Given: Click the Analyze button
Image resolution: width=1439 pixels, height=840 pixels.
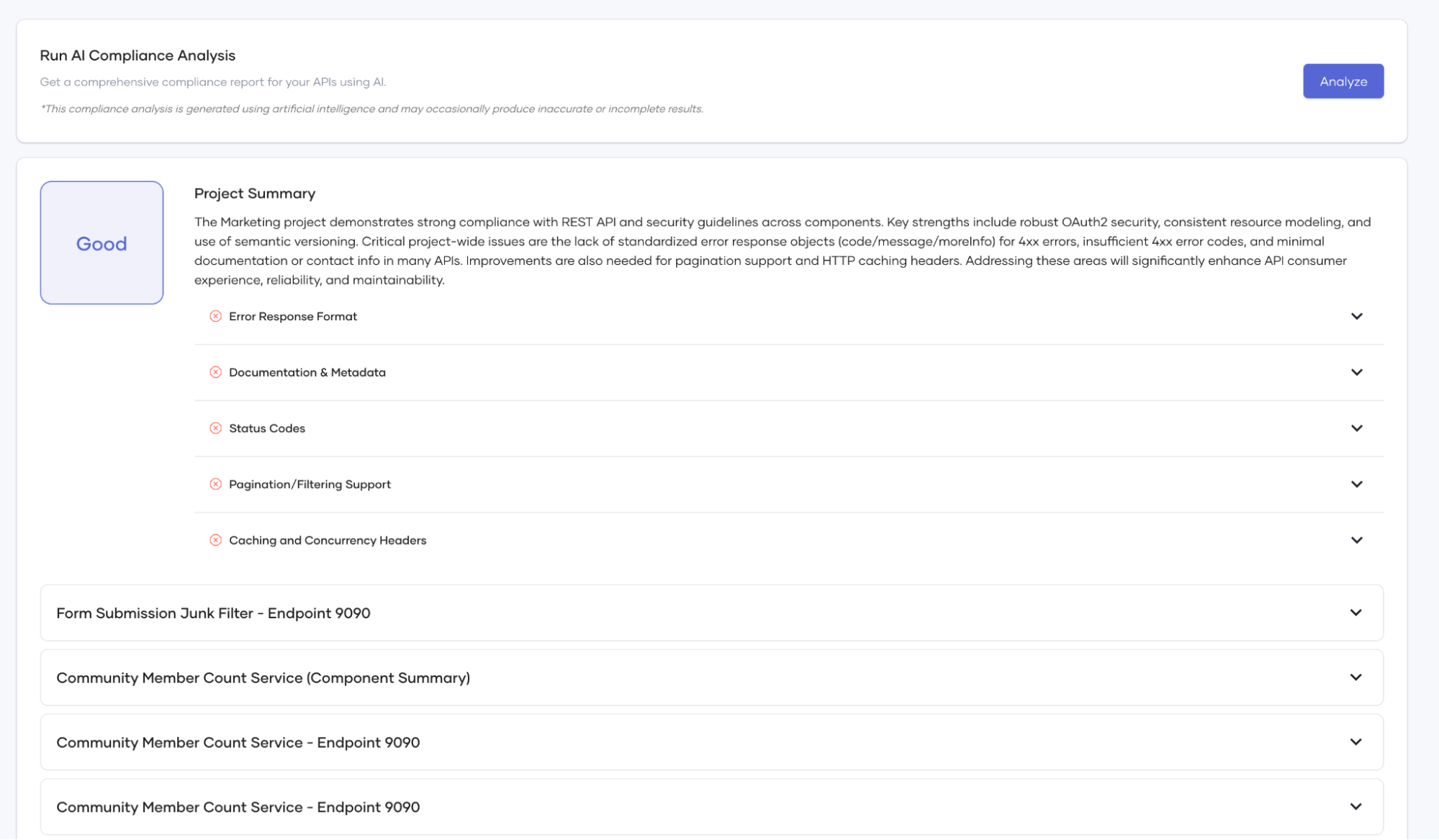Looking at the screenshot, I should point(1343,81).
